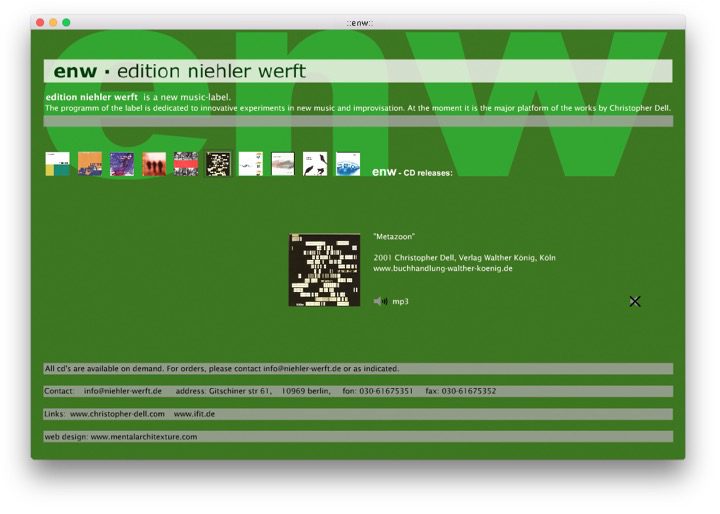Click the bold "edition niehler werft" intro text
The height and width of the screenshot is (514, 720).
tap(92, 97)
